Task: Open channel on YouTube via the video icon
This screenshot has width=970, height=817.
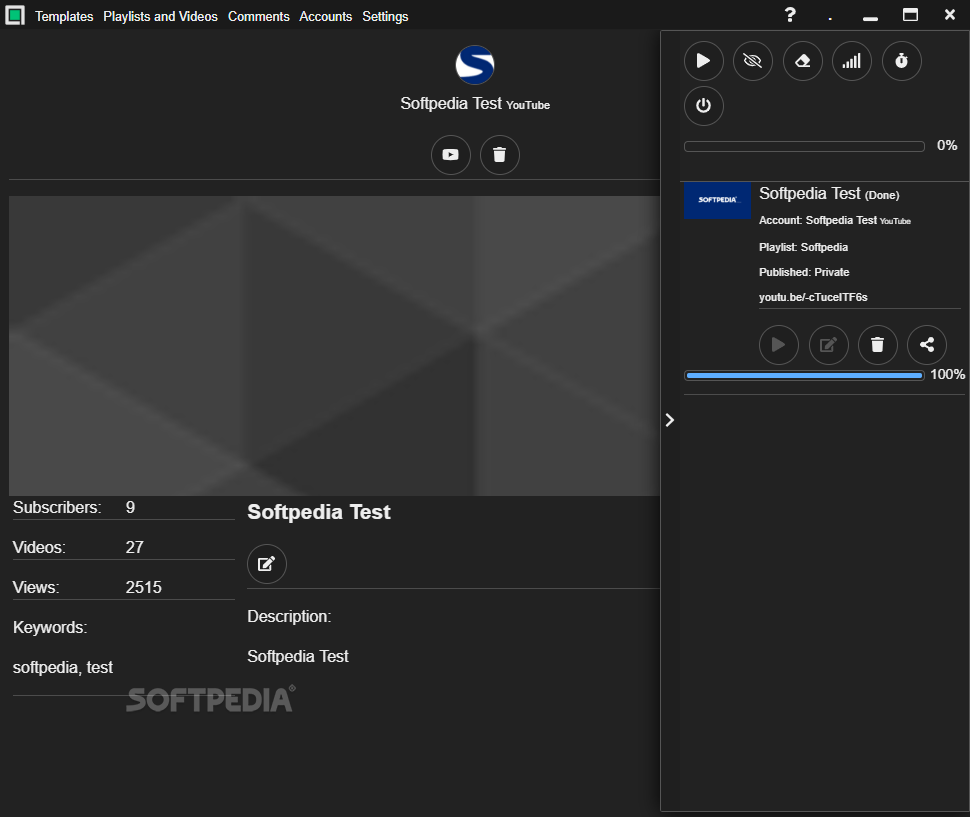Action: 450,155
